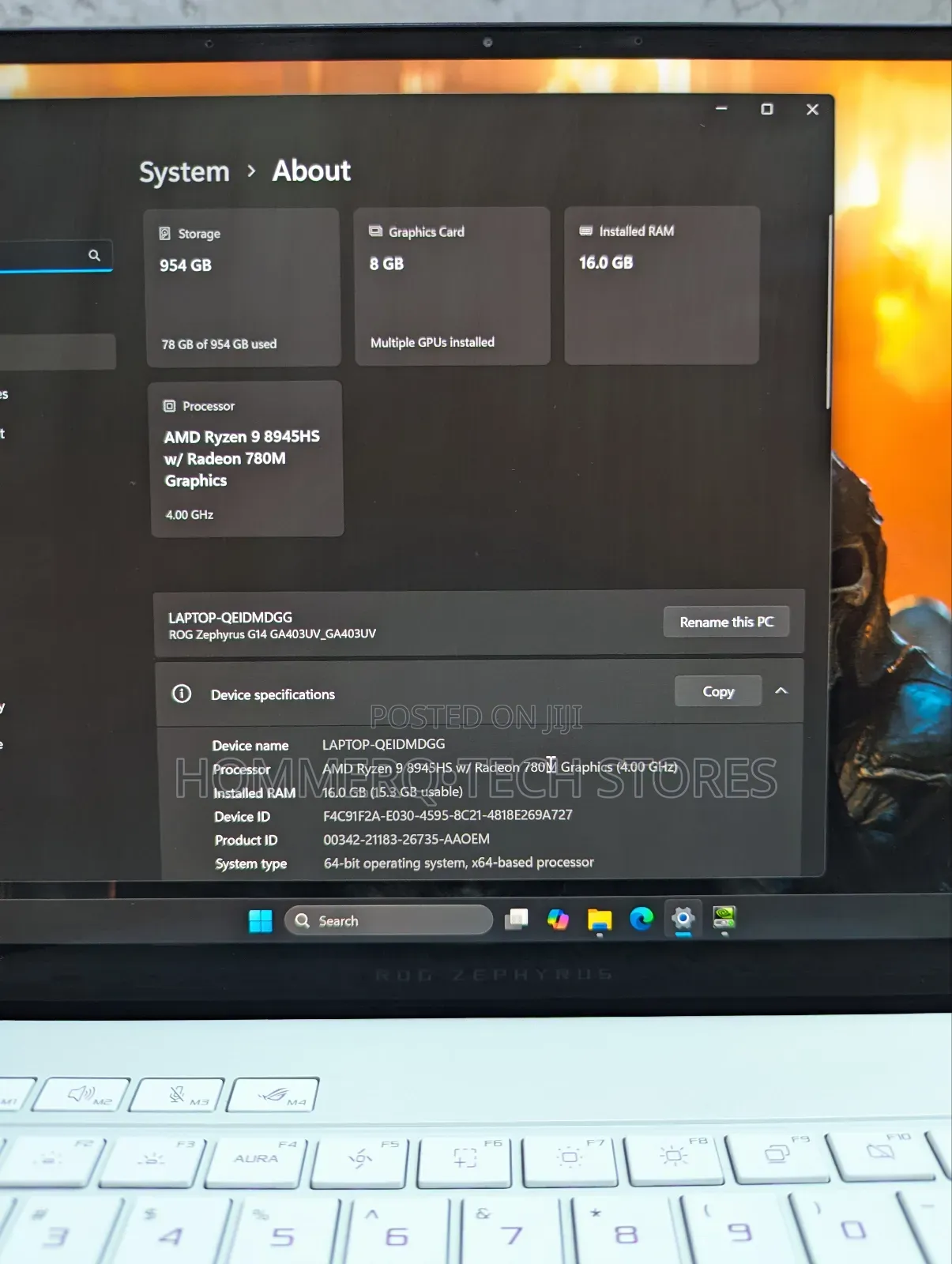
Task: Open the Graphics Card tile
Action: pyautogui.click(x=452, y=286)
